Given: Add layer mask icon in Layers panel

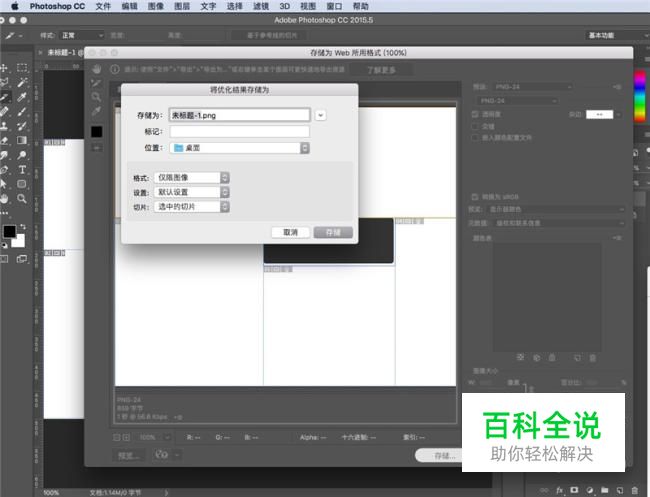Looking at the screenshot, I should (x=575, y=490).
